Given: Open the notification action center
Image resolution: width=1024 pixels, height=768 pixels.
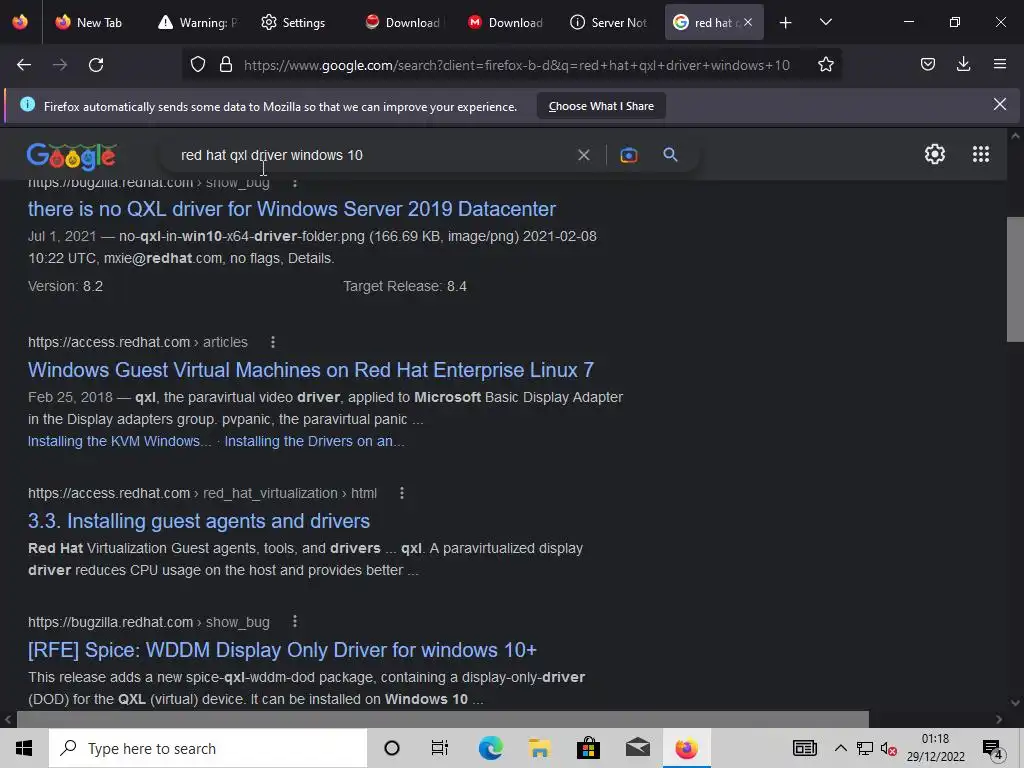Looking at the screenshot, I should click(992, 749).
